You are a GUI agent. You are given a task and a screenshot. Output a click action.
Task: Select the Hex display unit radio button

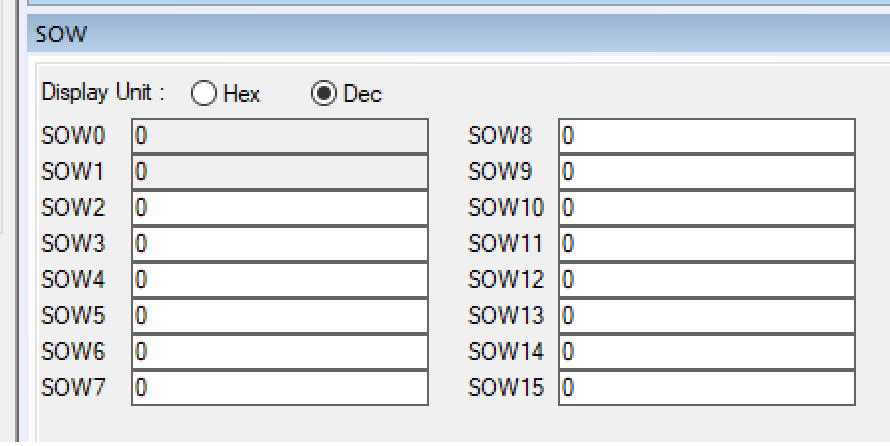click(x=204, y=94)
